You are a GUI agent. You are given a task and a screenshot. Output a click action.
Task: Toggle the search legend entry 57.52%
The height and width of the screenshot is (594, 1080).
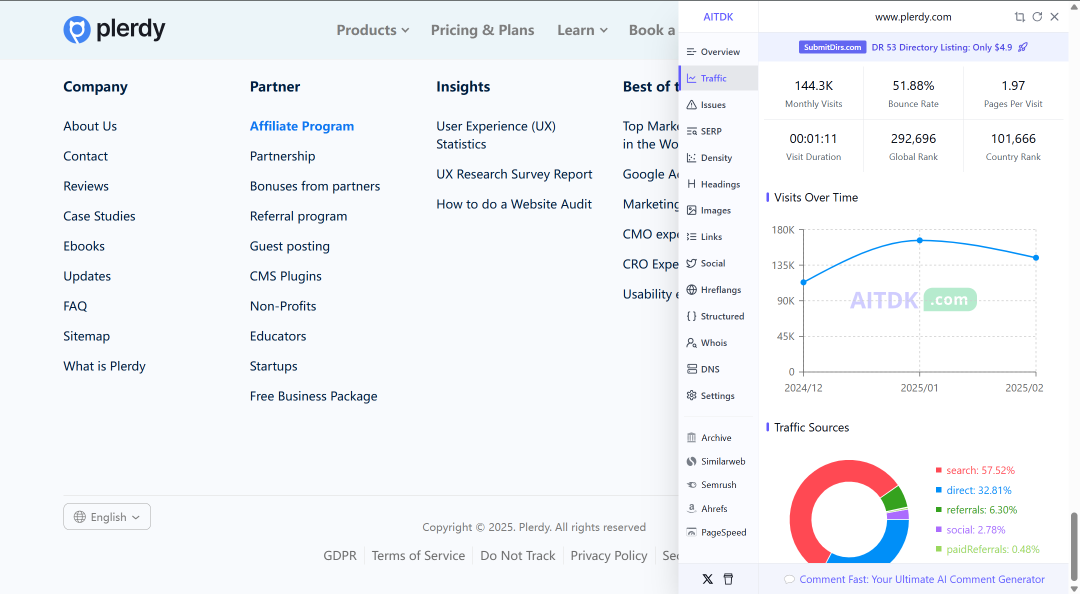pos(975,470)
